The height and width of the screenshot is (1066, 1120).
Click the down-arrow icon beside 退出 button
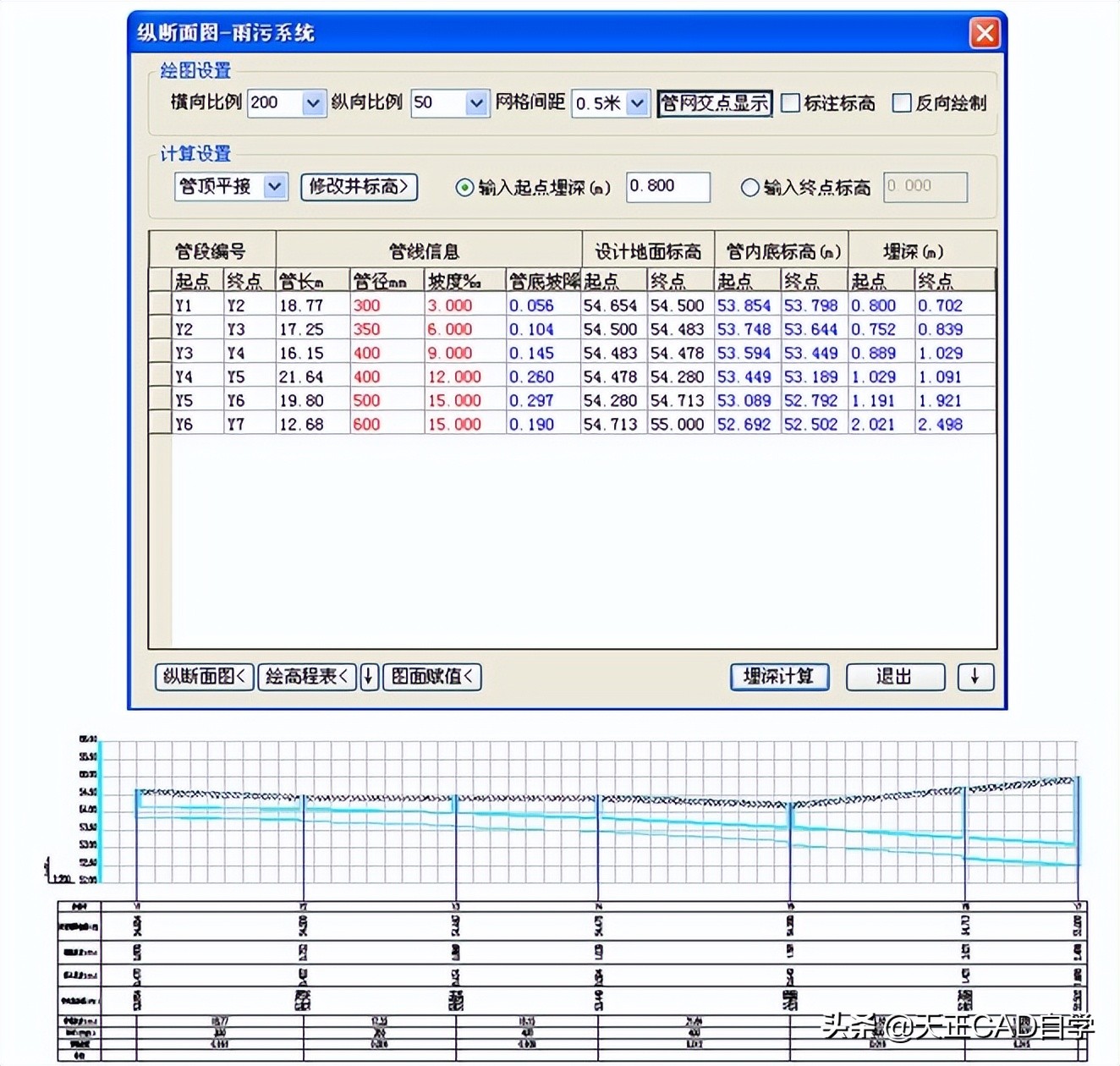975,677
